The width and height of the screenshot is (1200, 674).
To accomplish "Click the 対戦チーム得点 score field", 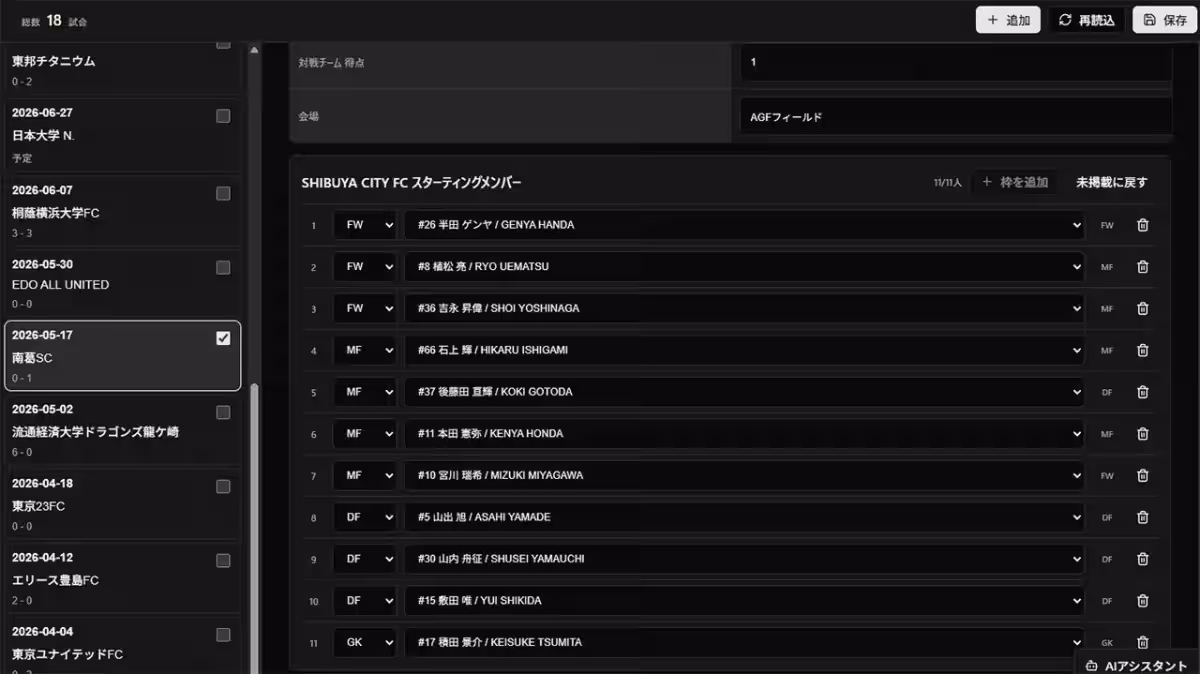I will tap(956, 62).
